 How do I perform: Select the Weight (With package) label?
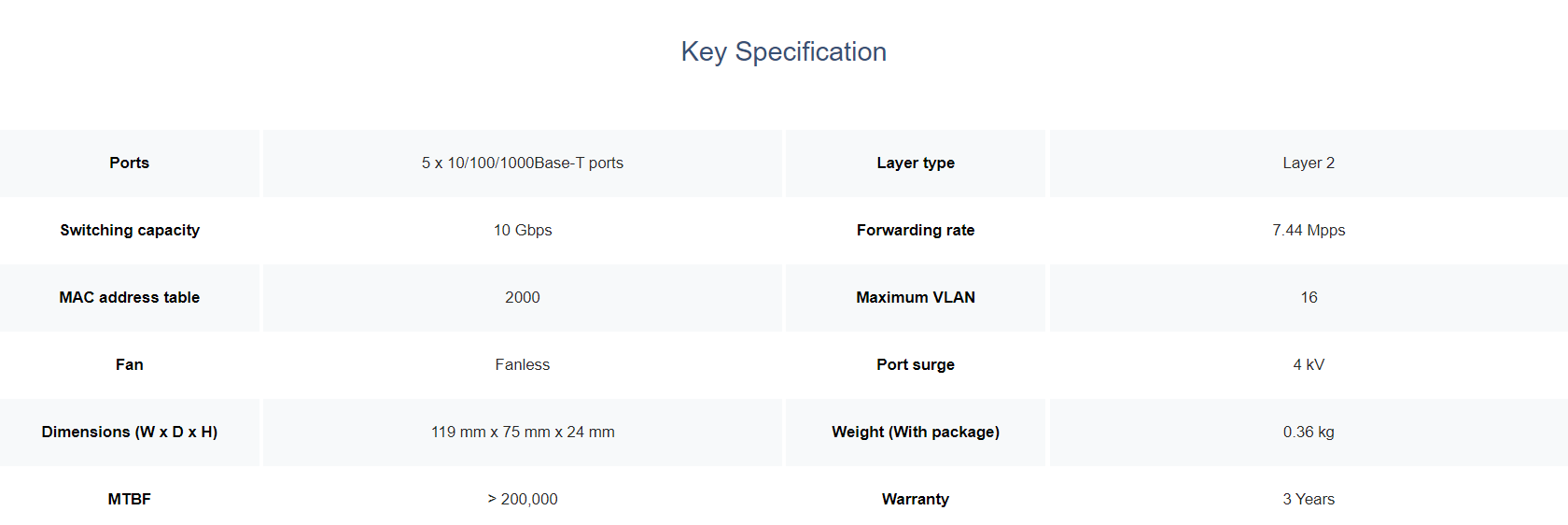916,432
